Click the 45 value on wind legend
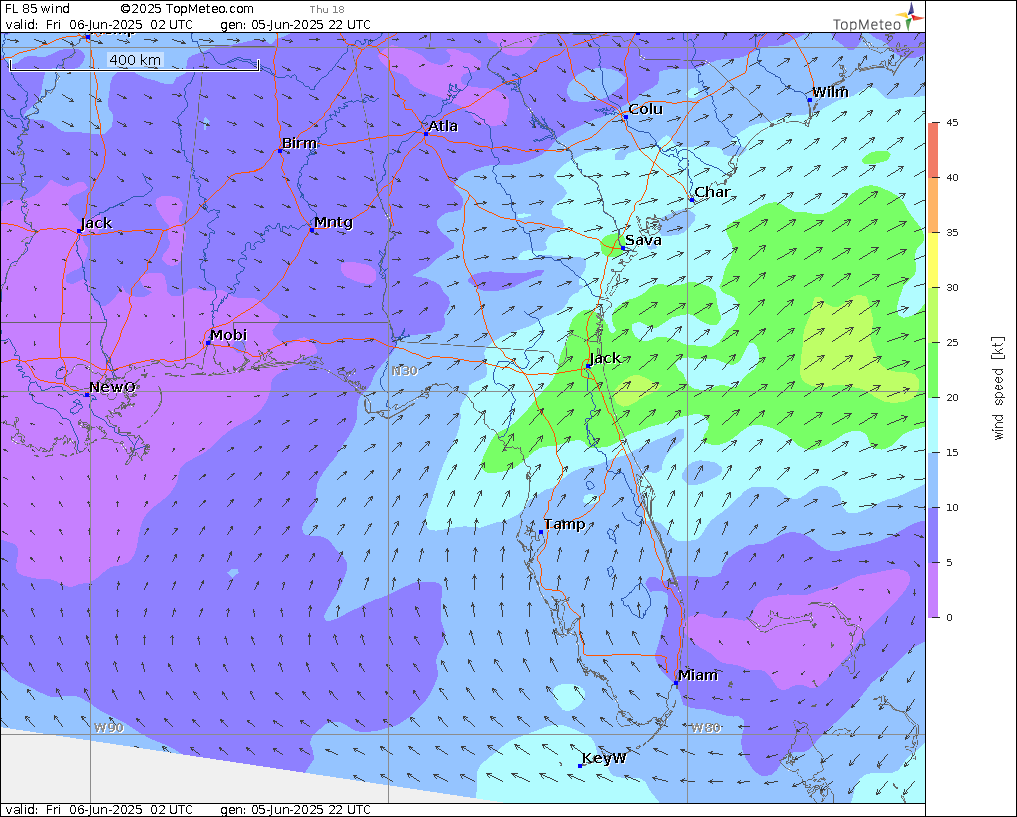 [x=952, y=123]
